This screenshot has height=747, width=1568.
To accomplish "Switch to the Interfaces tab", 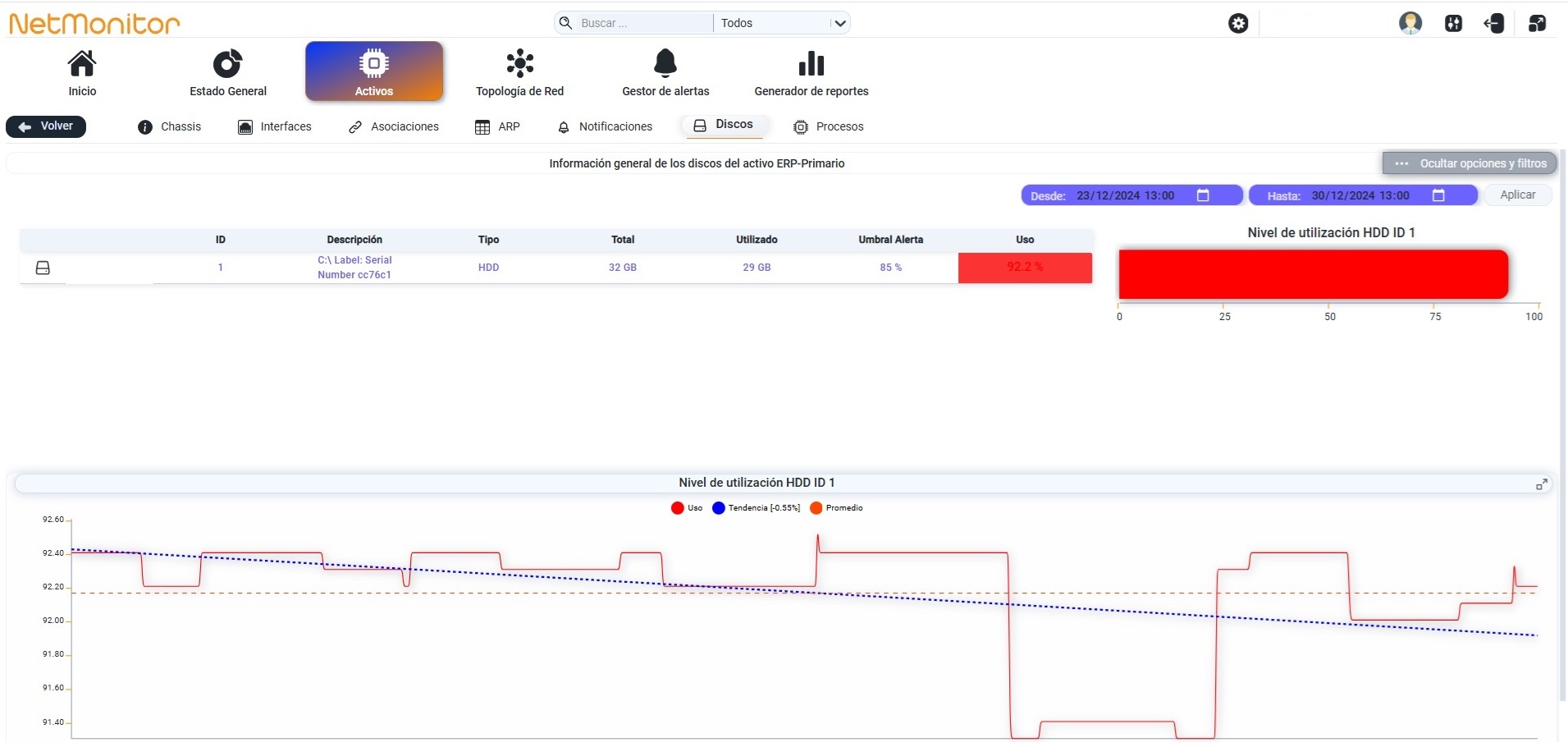I will pyautogui.click(x=275, y=126).
